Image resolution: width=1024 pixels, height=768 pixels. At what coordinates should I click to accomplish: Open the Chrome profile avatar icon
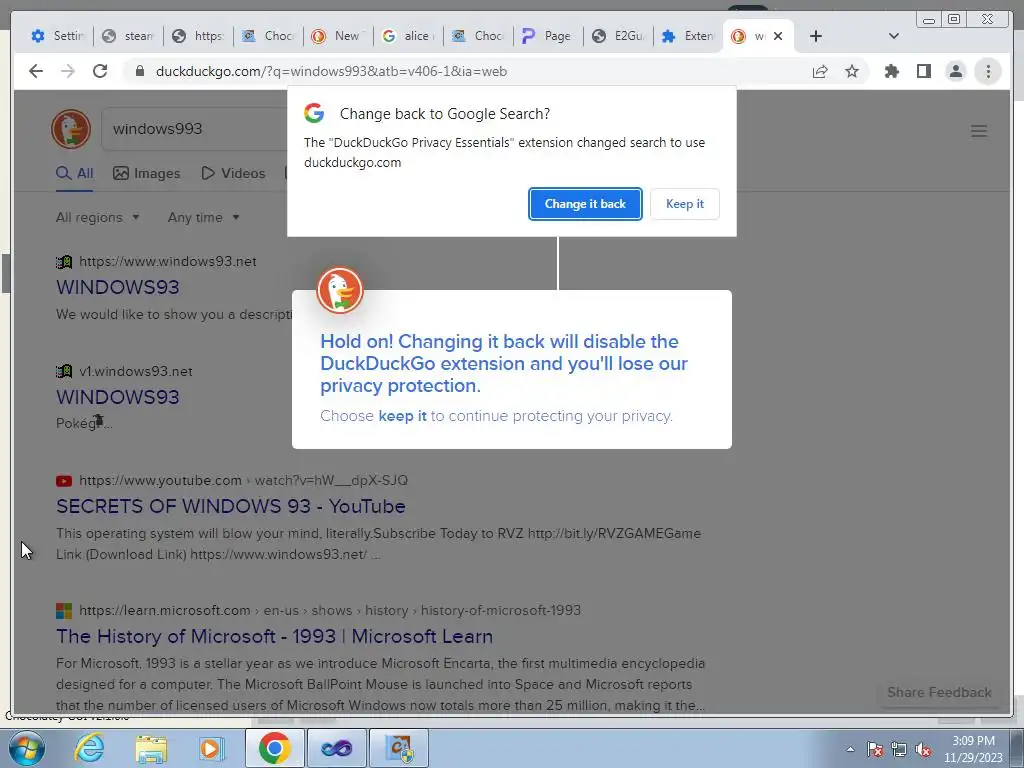pyautogui.click(x=955, y=71)
